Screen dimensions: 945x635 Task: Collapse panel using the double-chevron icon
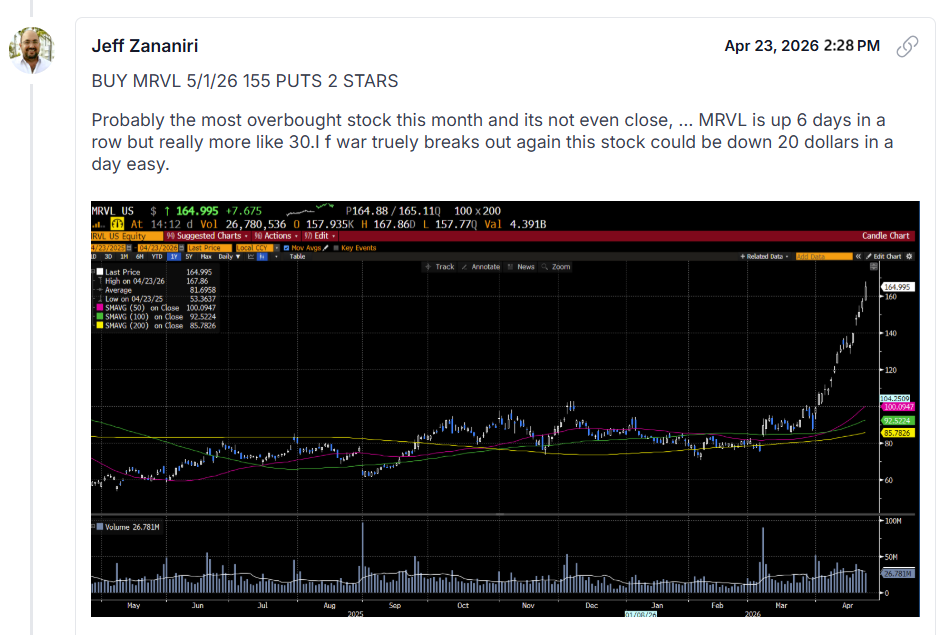pos(858,257)
